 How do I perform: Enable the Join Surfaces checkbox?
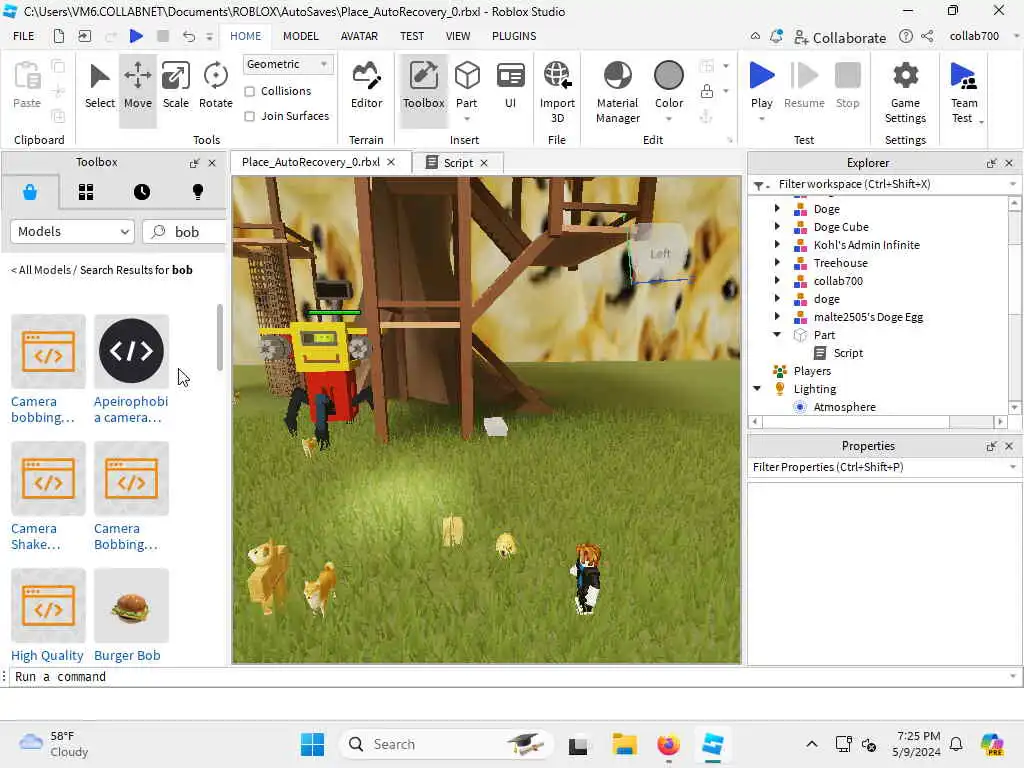(249, 116)
